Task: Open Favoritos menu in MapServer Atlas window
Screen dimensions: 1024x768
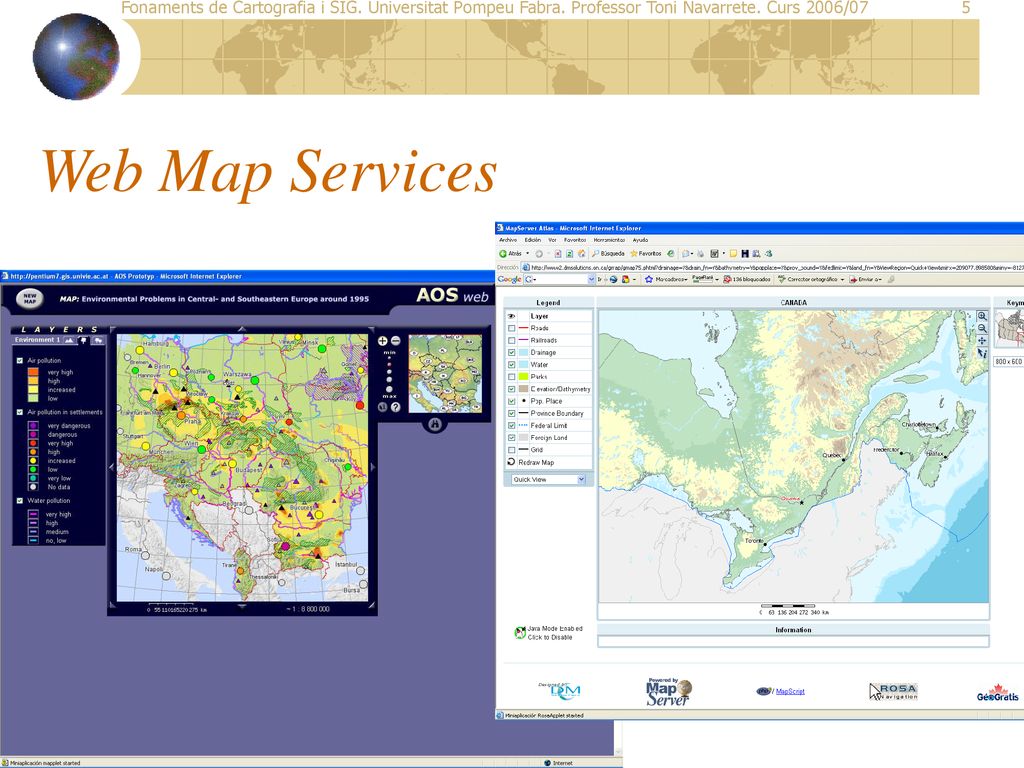Action: tap(575, 240)
